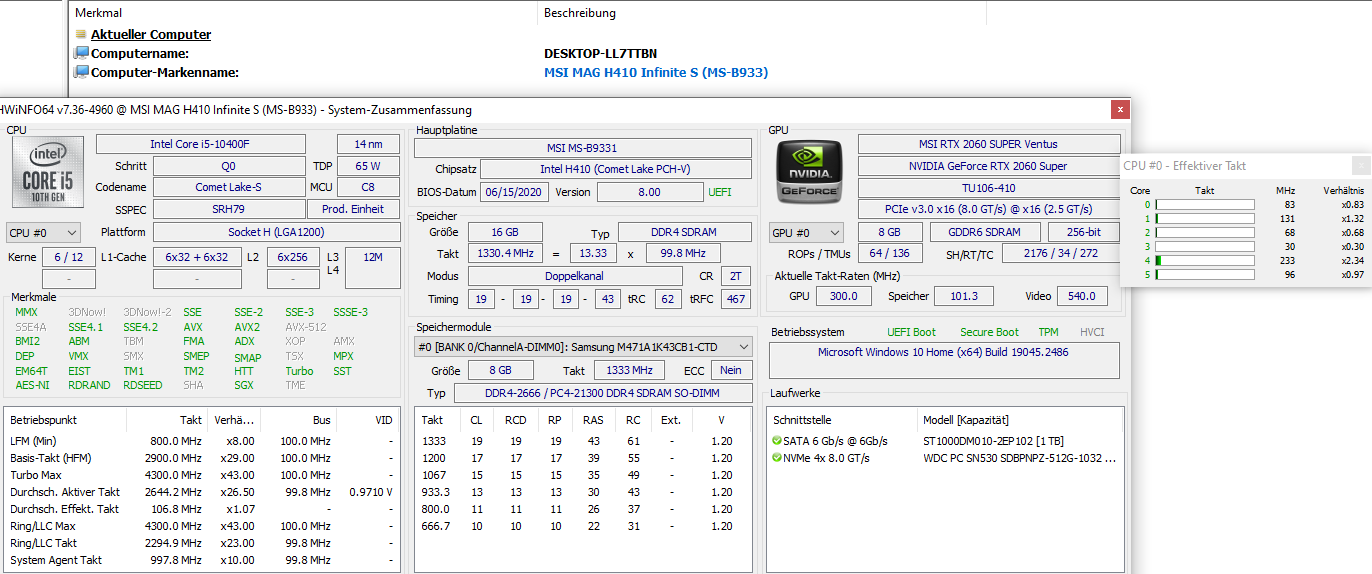1372x574 pixels.
Task: Select the Aktueller Computer tree entry
Action: tap(151, 34)
